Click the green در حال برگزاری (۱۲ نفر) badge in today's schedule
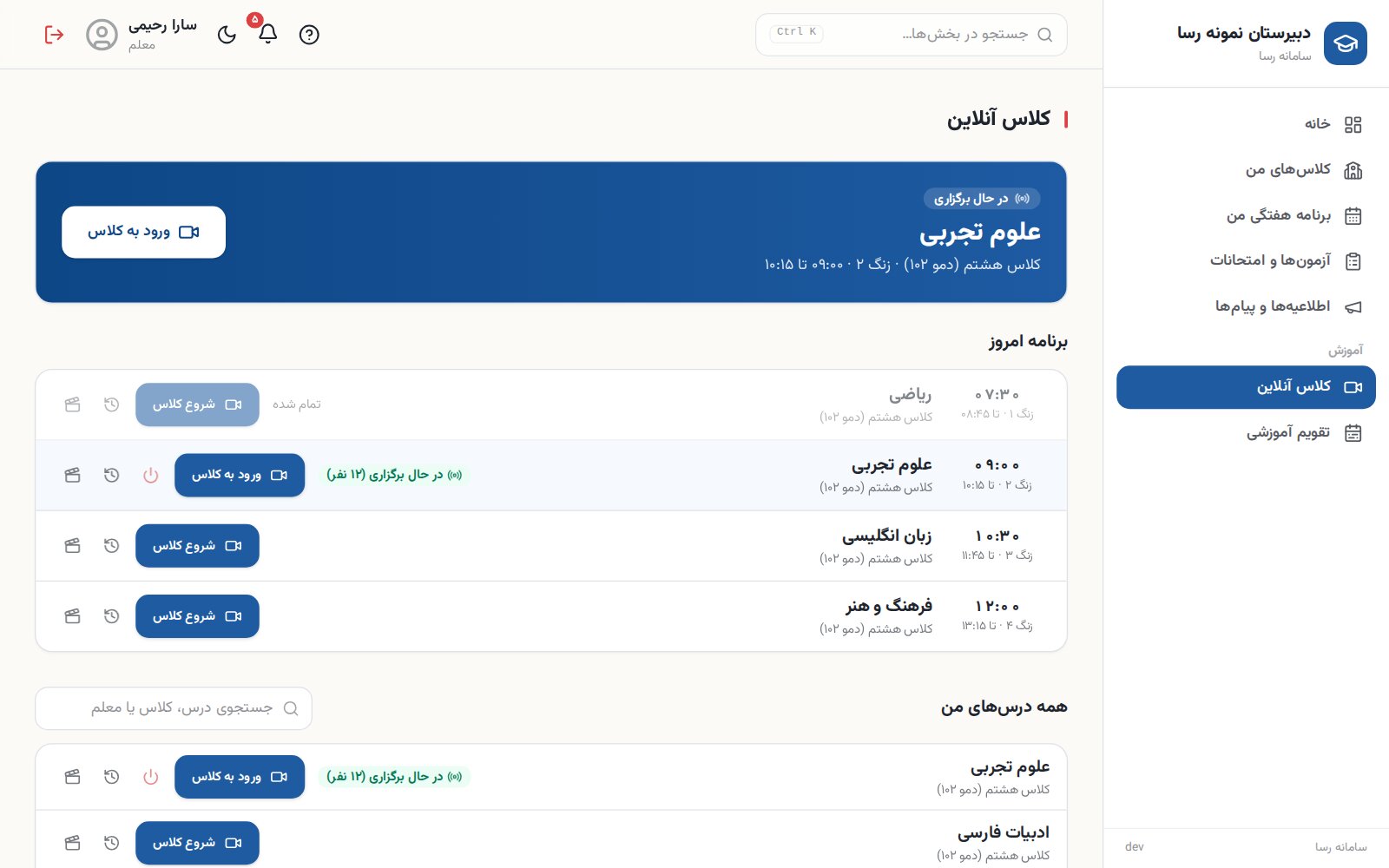The height and width of the screenshot is (868, 1389). click(394, 475)
